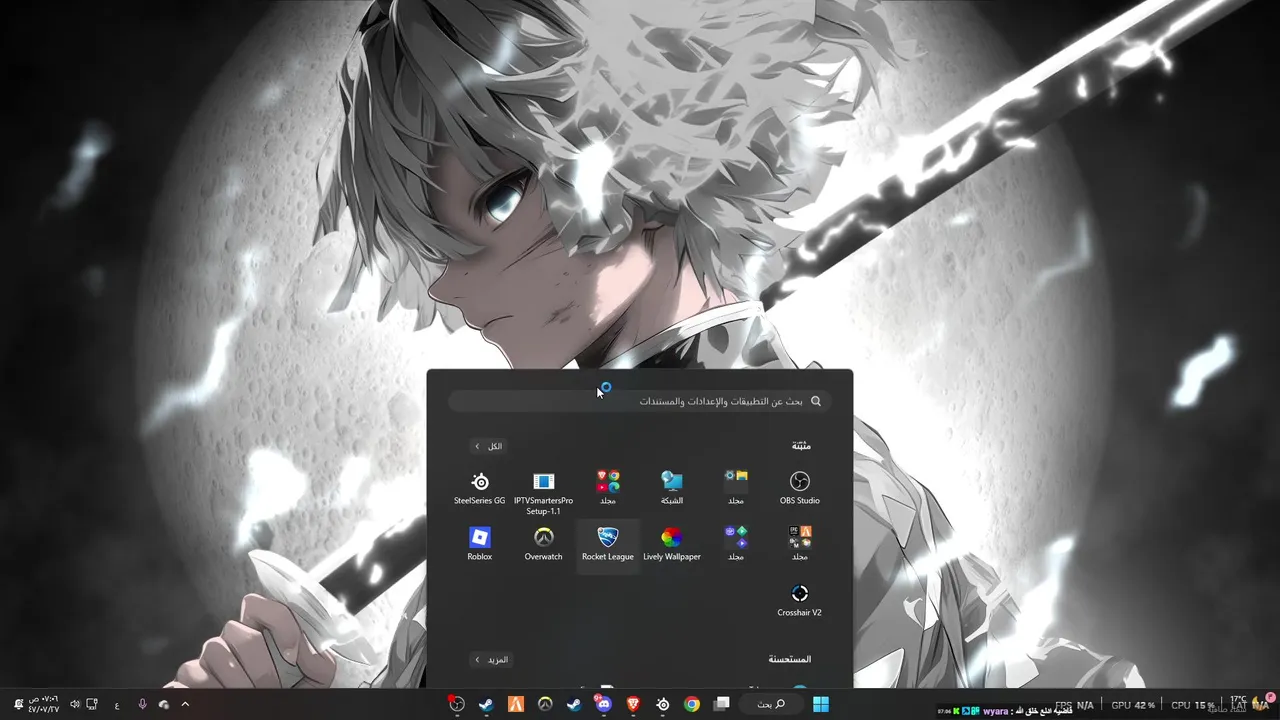
Task: Click the OBS icon on the taskbar
Action: [x=457, y=704]
